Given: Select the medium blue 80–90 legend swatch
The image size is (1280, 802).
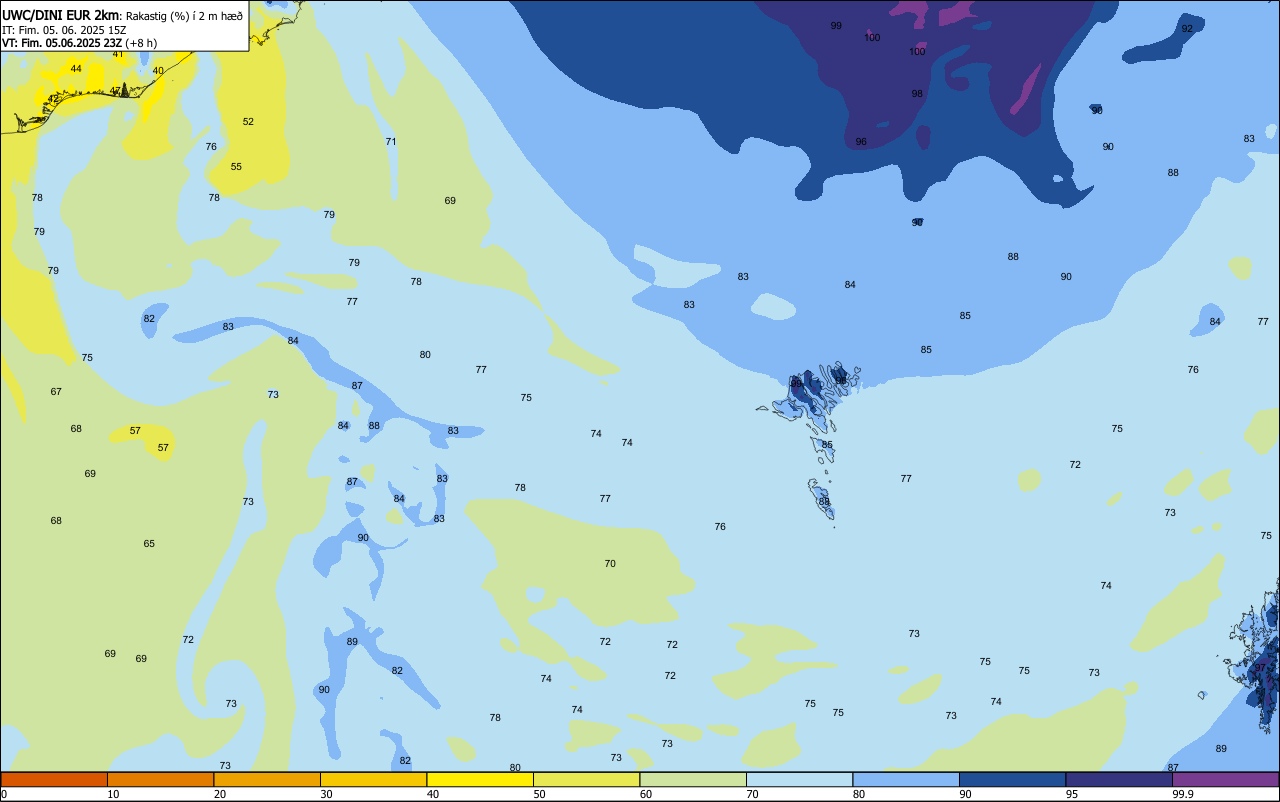Looking at the screenshot, I should [x=906, y=779].
